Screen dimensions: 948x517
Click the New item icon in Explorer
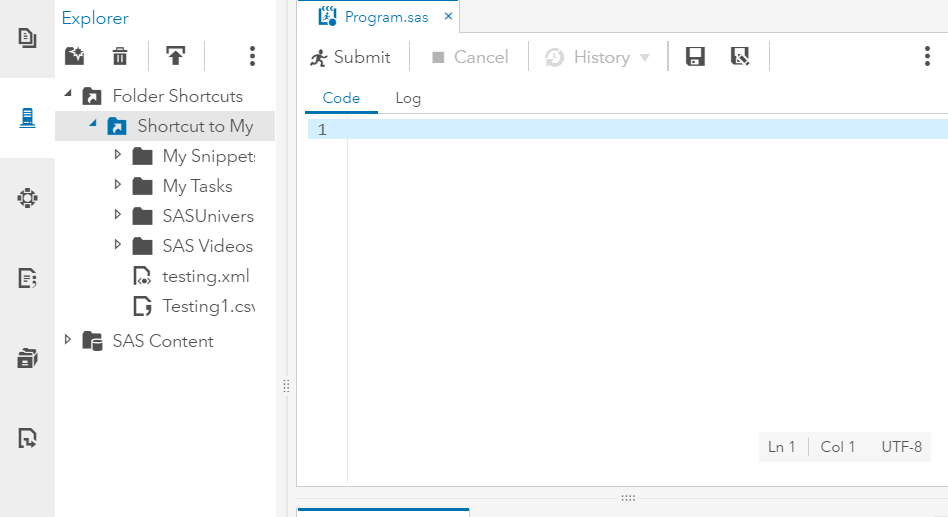click(75, 56)
